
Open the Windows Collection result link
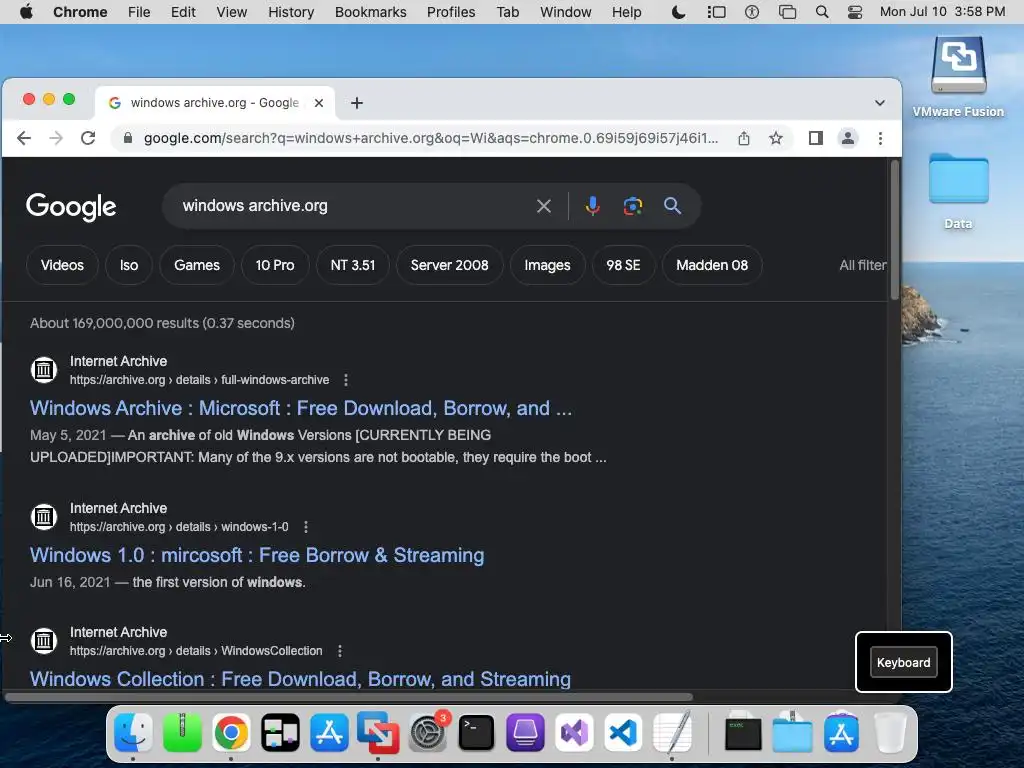pos(300,679)
